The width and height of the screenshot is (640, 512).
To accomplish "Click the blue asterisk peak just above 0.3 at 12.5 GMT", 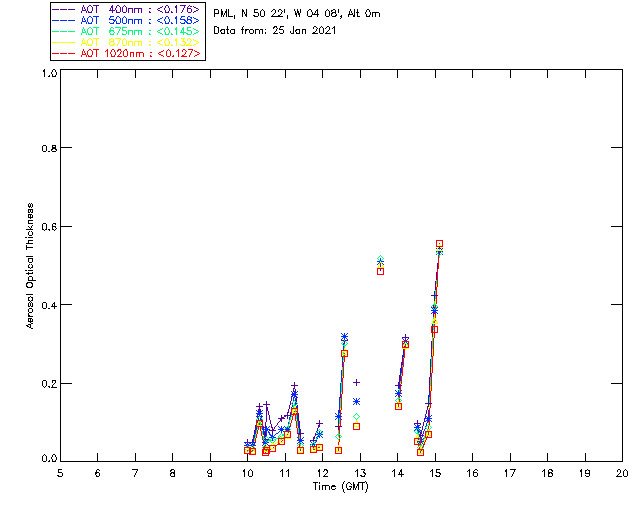I will click(x=344, y=337).
